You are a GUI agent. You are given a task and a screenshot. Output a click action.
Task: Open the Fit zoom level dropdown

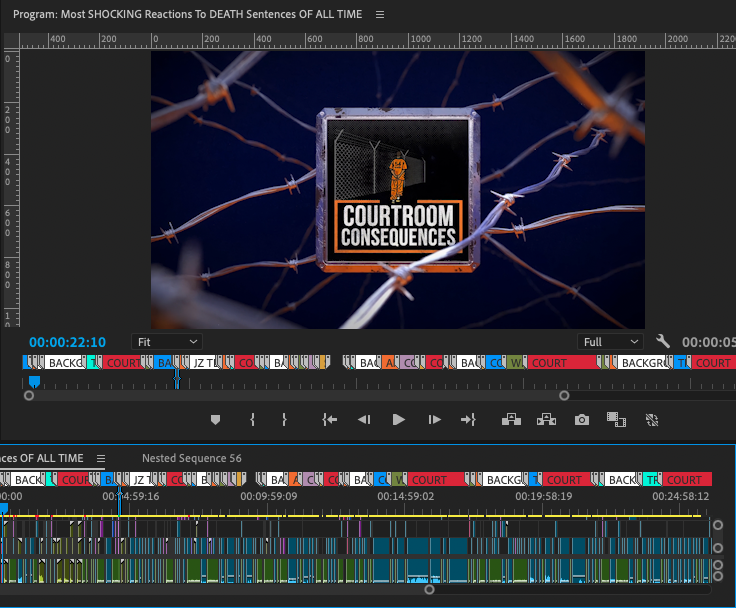click(167, 342)
